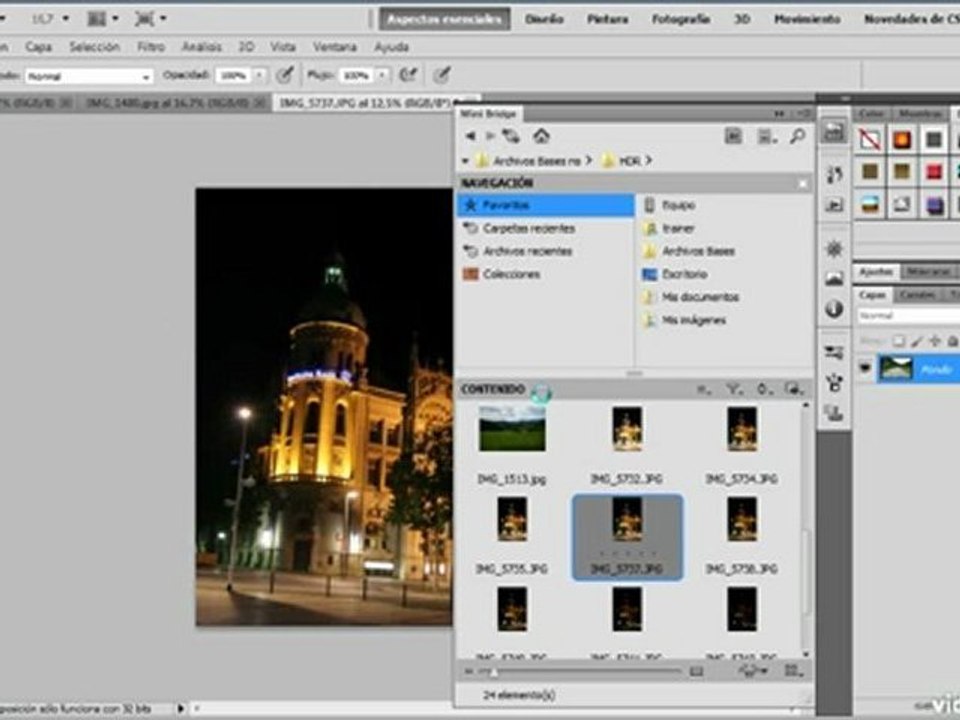Viewport: 960px width, 720px height.
Task: Enable airbrush mode next to Flujo
Action: (x=408, y=75)
